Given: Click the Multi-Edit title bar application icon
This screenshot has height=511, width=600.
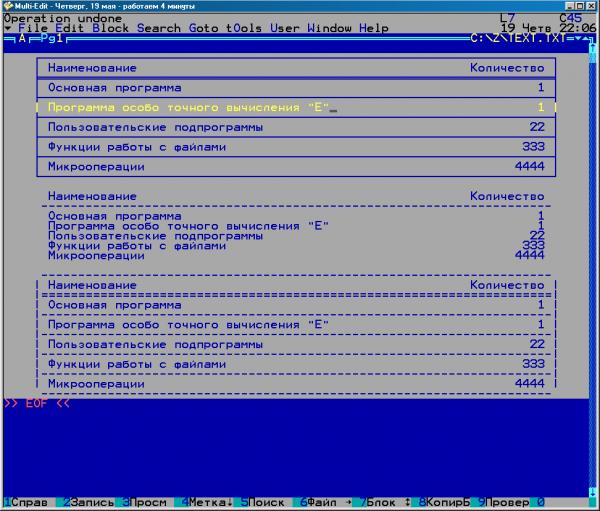Looking at the screenshot, I should point(8,6).
